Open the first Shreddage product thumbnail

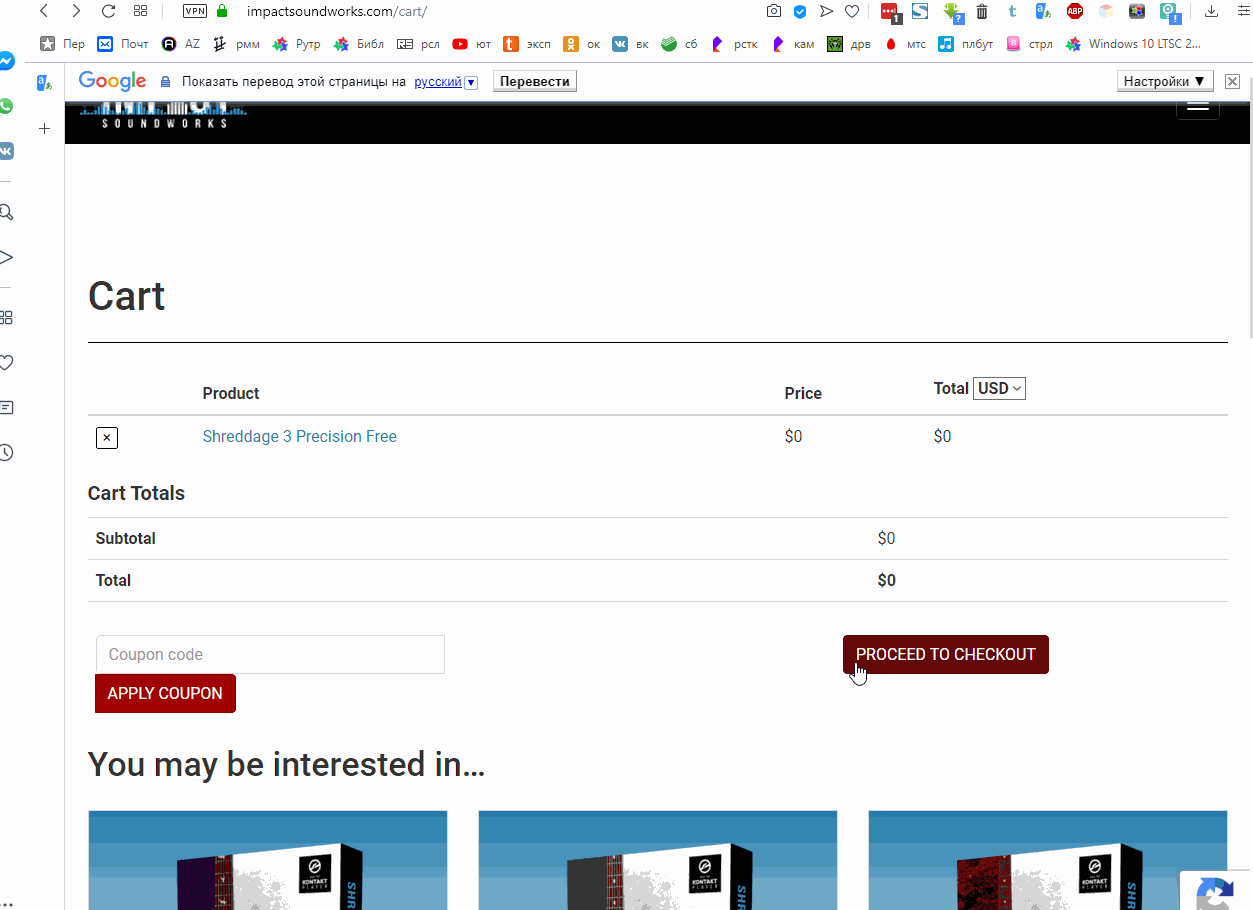click(268, 860)
